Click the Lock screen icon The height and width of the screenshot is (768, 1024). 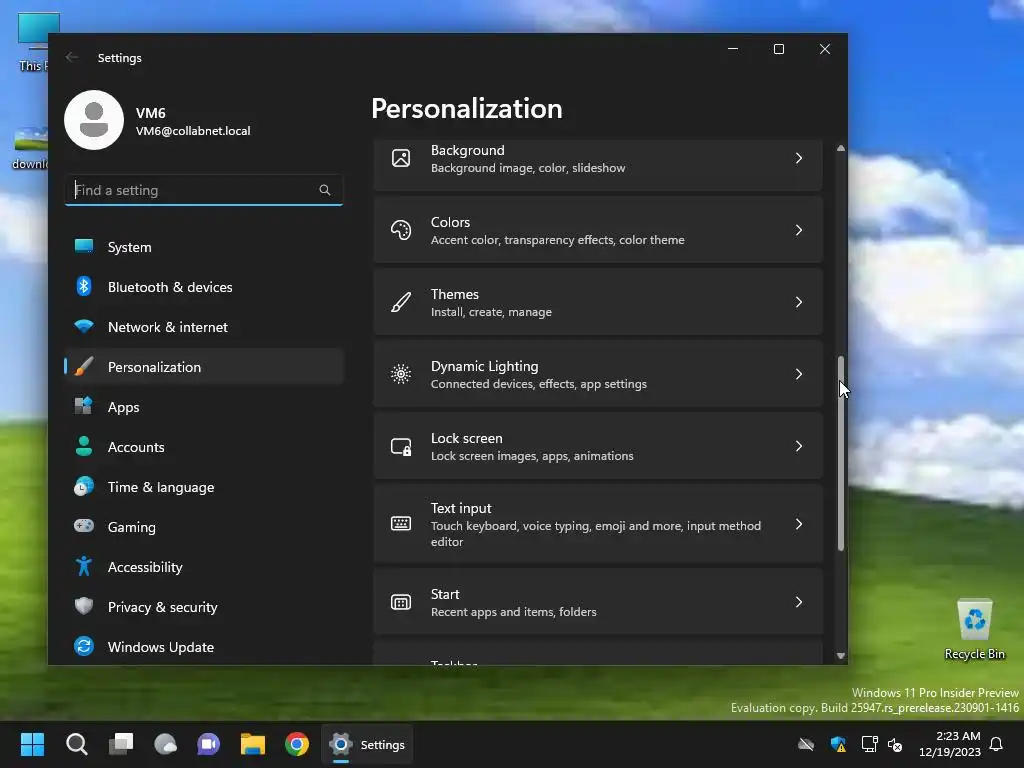click(401, 446)
